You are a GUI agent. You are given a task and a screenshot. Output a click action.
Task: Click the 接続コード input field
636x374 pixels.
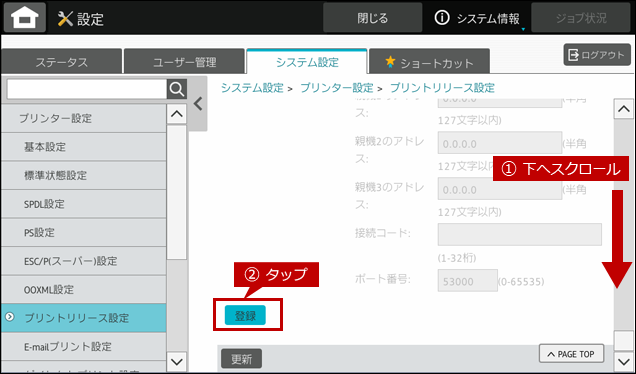(x=520, y=234)
